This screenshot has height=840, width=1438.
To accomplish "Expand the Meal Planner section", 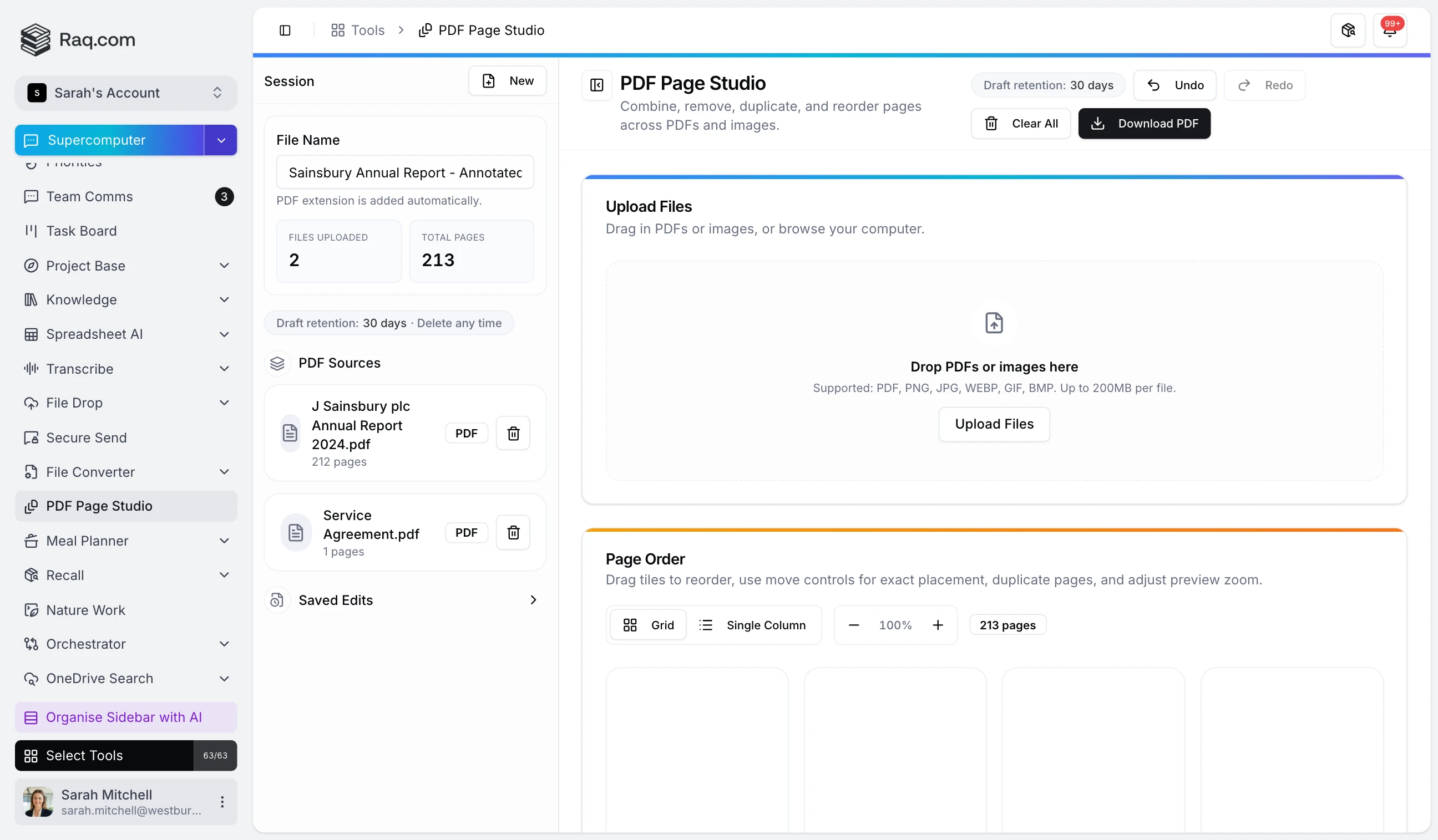I will (x=224, y=541).
